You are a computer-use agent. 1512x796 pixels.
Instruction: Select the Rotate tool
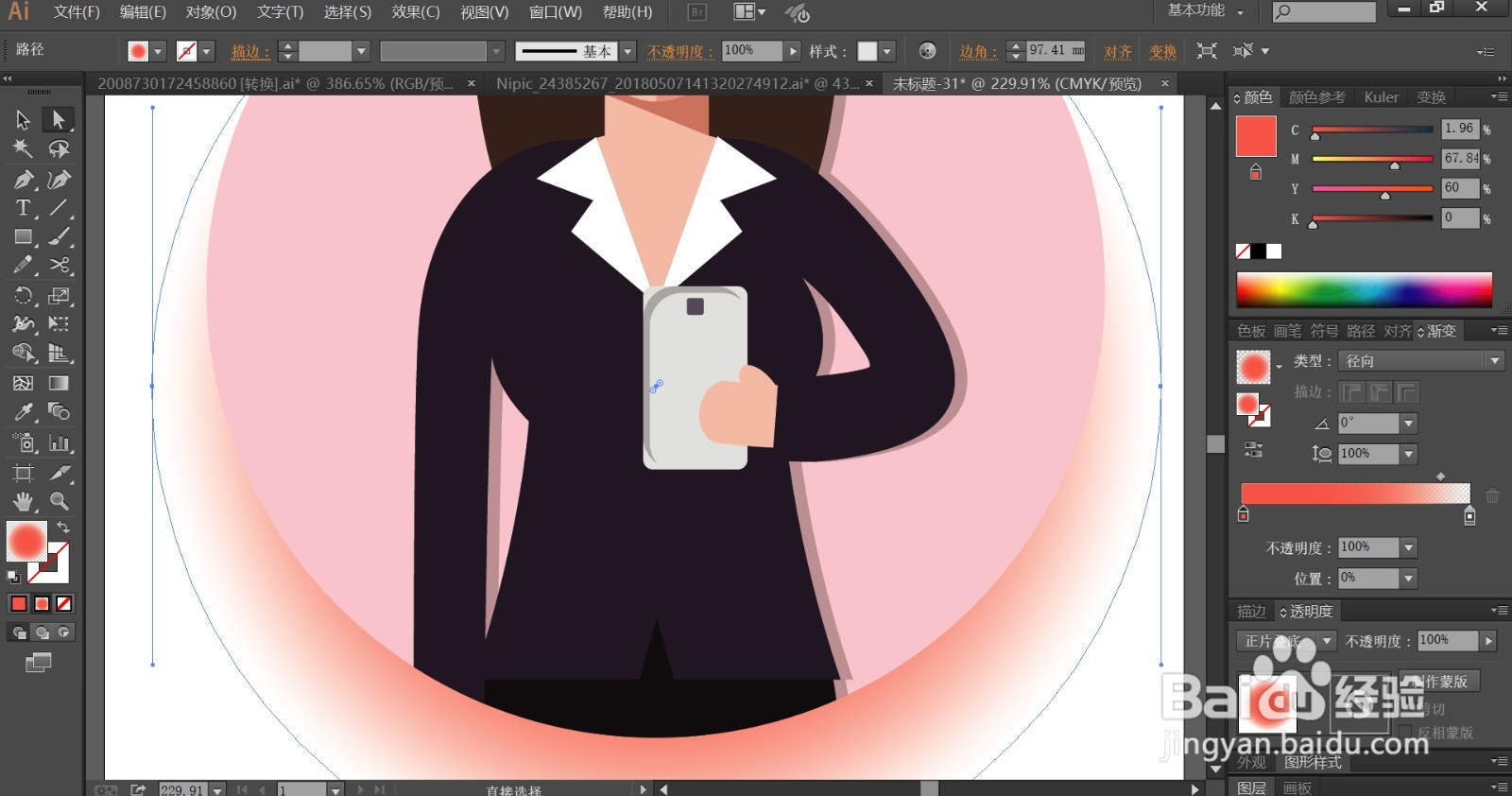coord(23,295)
